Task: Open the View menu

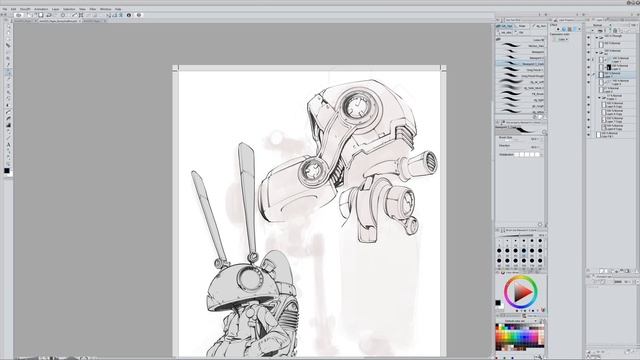Action: pyautogui.click(x=82, y=9)
